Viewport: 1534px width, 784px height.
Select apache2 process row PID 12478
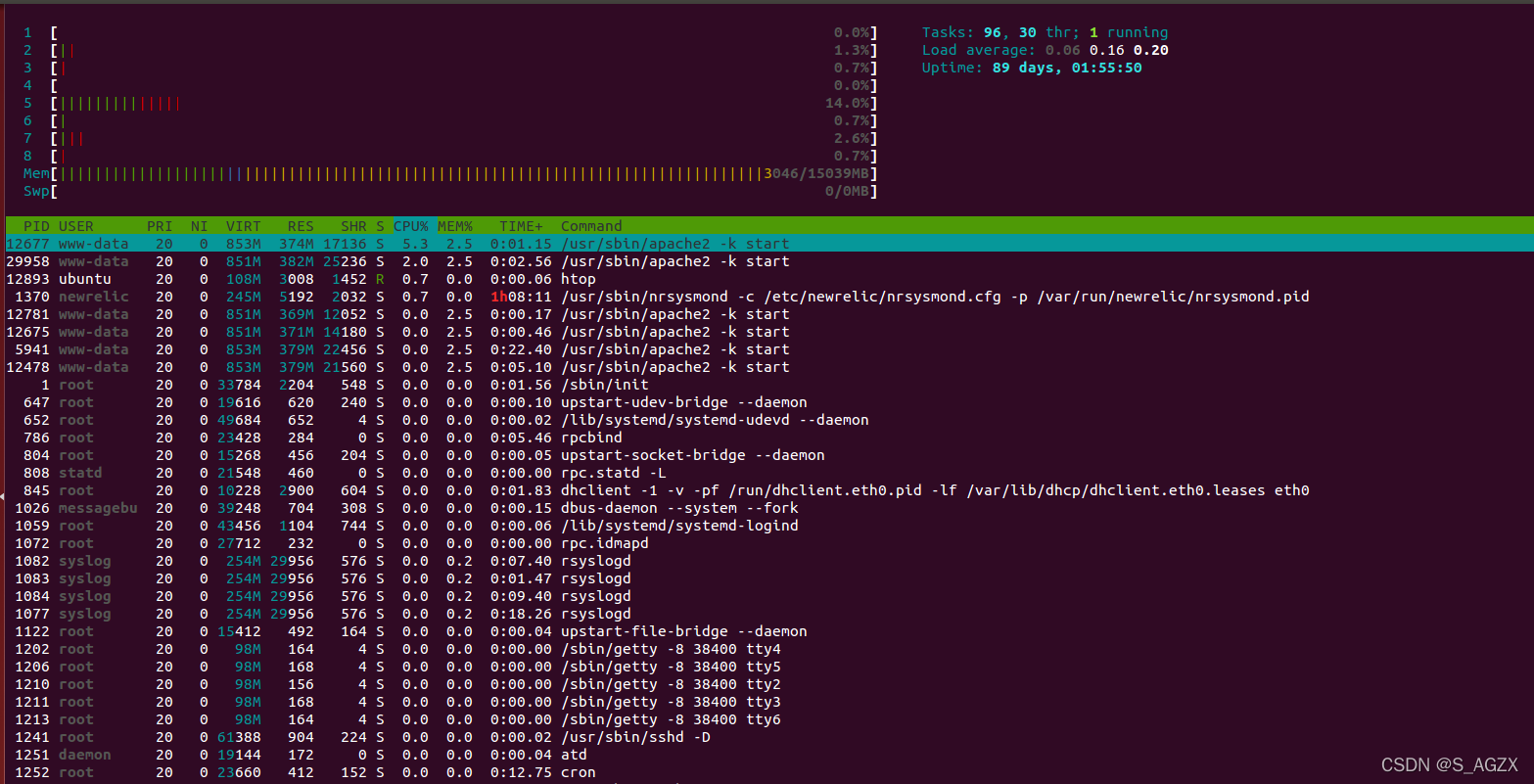(x=769, y=367)
